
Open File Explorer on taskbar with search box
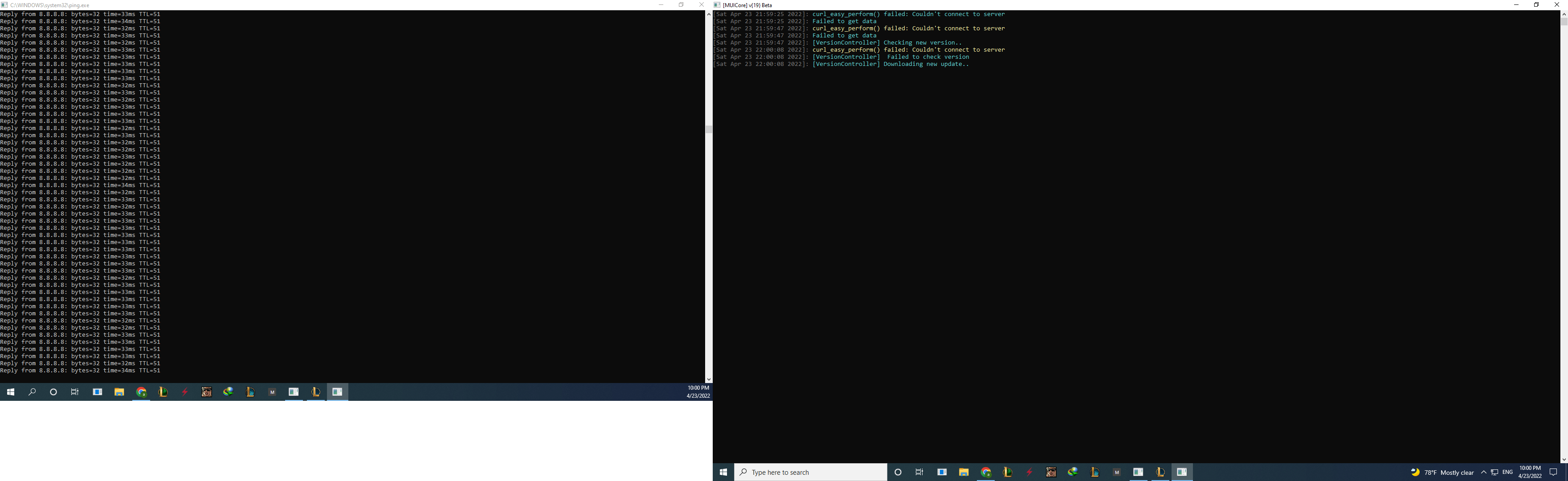click(964, 472)
